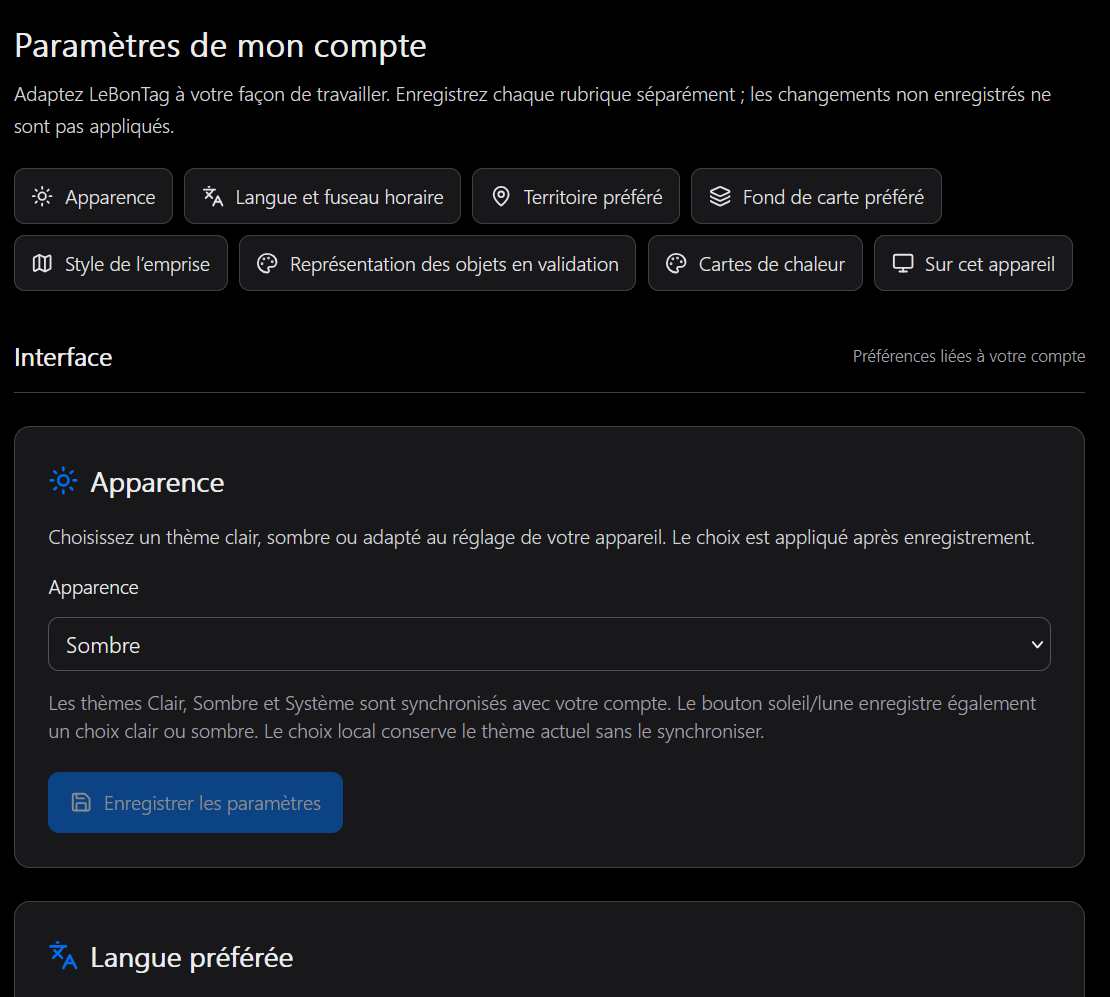
Task: Click the palette icon in Cartes de chaleur chip
Action: (676, 263)
